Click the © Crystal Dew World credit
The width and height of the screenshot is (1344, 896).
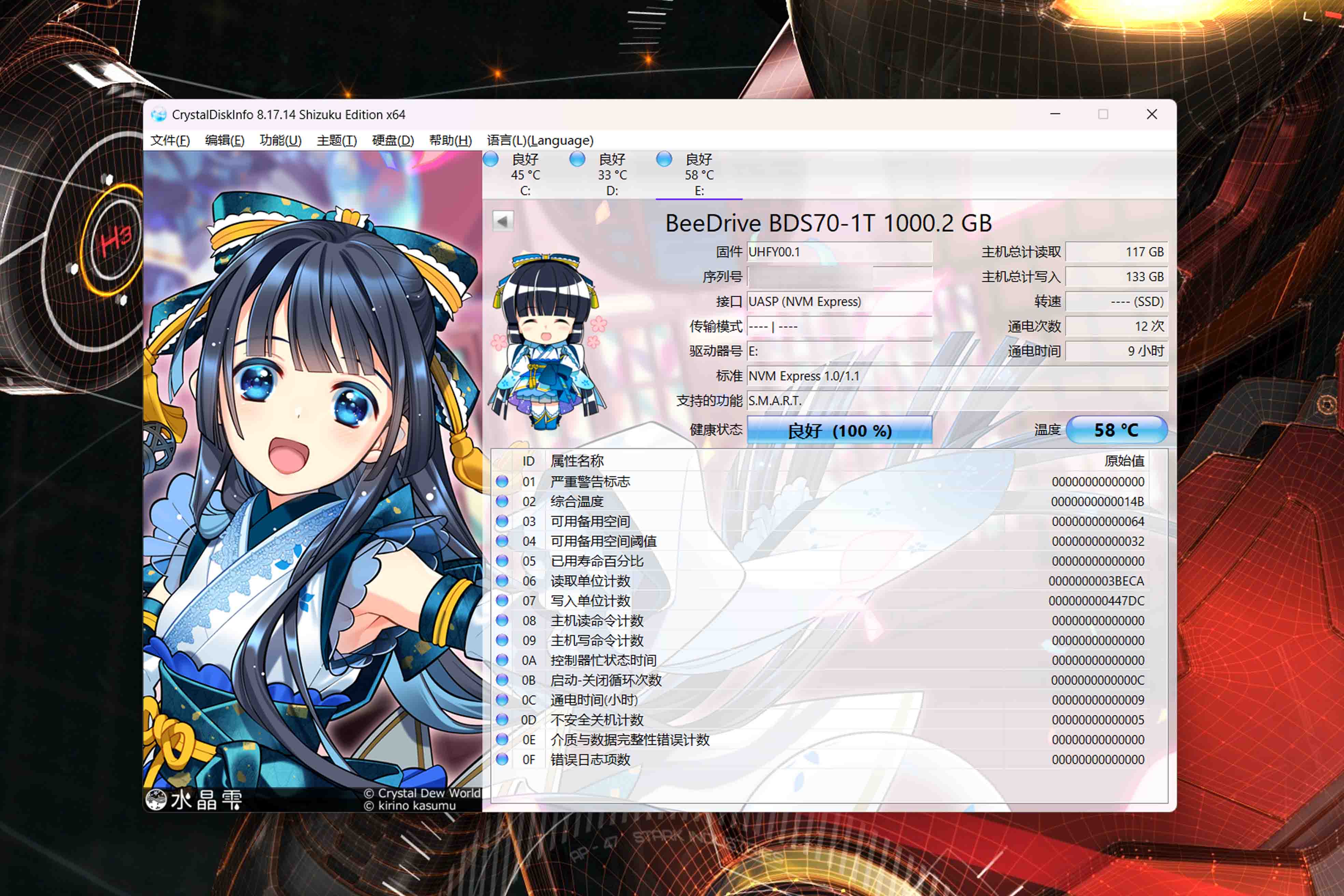[422, 793]
